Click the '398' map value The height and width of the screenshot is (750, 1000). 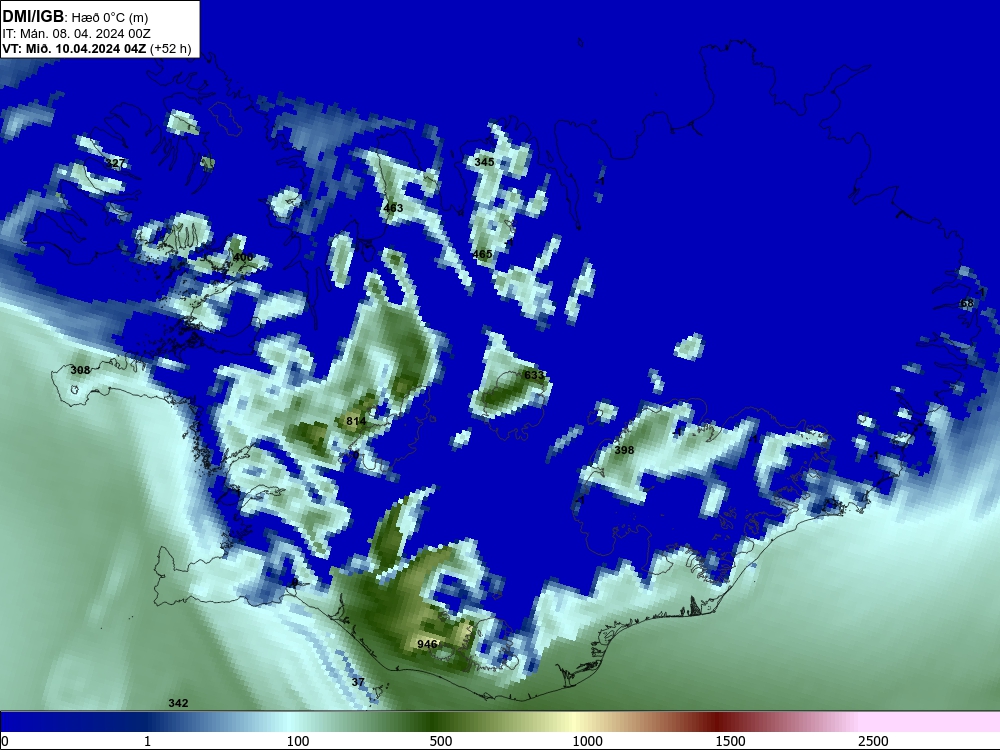point(624,450)
